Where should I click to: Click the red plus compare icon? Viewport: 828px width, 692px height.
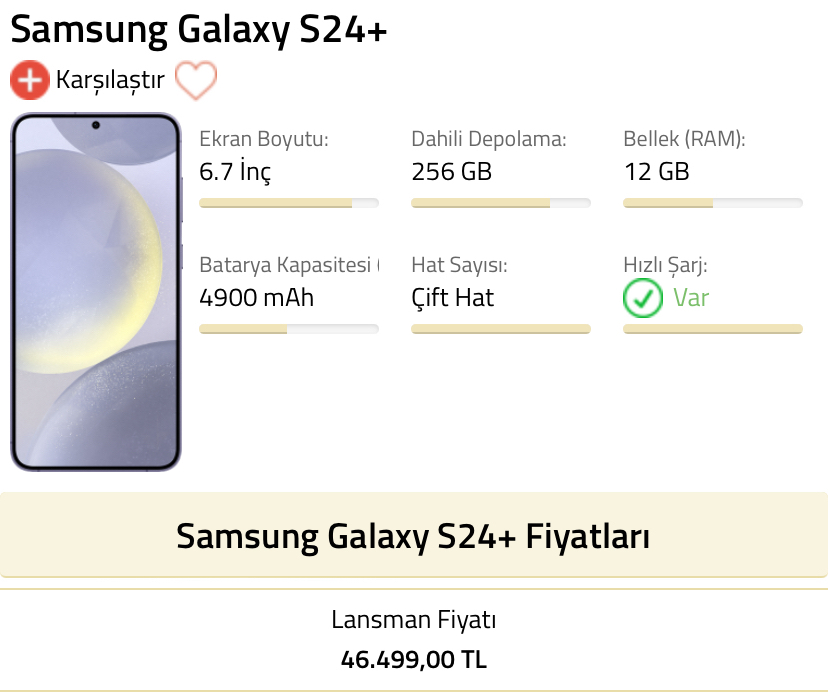(29, 80)
